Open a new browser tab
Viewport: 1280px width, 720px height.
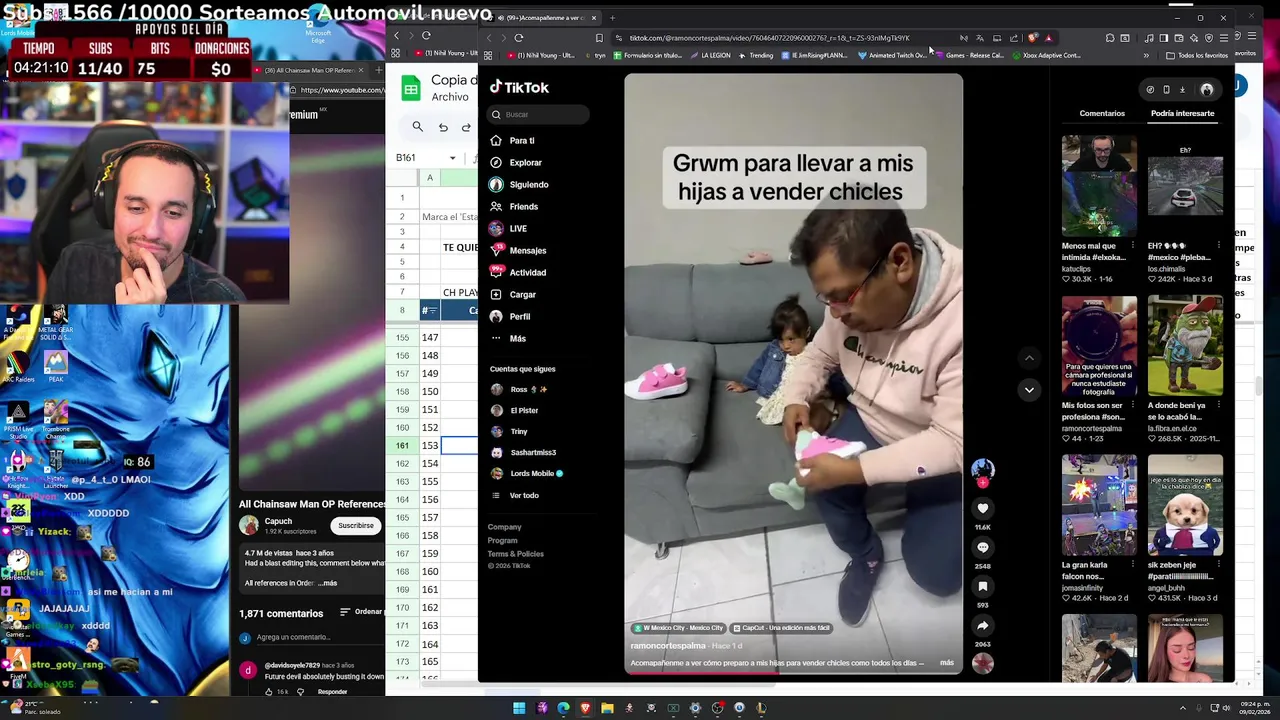pyautogui.click(x=612, y=17)
